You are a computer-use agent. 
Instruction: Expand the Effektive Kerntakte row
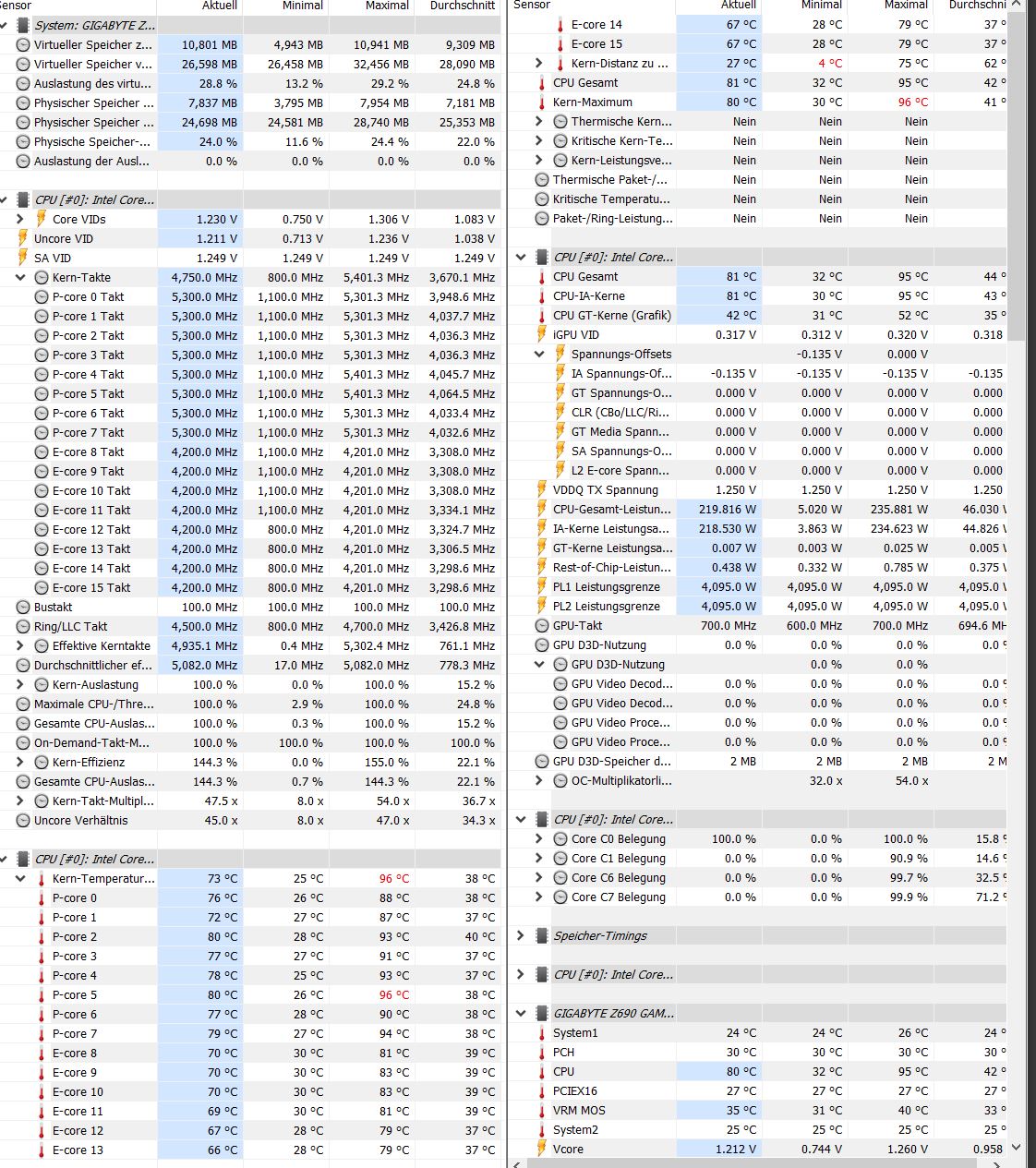click(20, 645)
